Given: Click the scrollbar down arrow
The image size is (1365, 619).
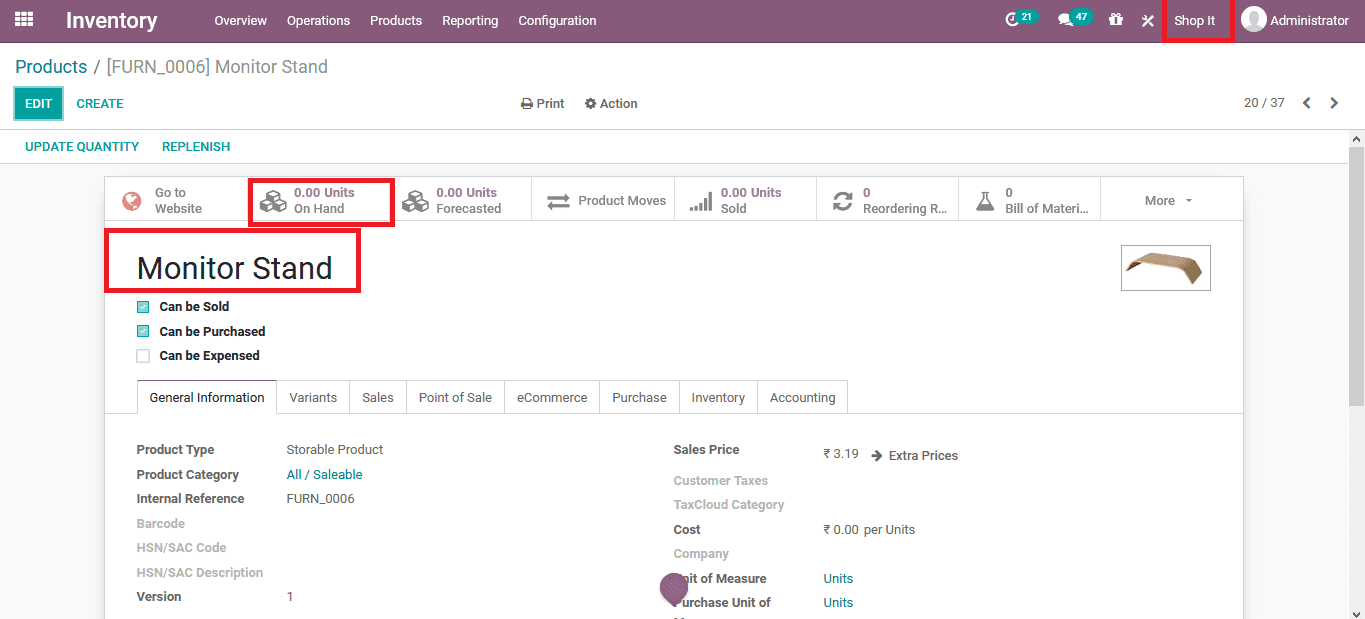Looking at the screenshot, I should coord(1357,612).
